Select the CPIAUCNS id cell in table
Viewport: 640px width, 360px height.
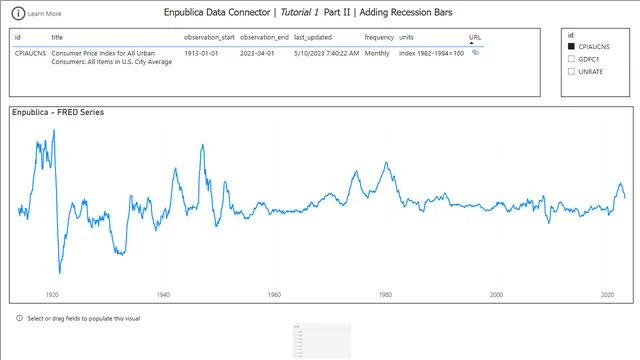(30, 53)
